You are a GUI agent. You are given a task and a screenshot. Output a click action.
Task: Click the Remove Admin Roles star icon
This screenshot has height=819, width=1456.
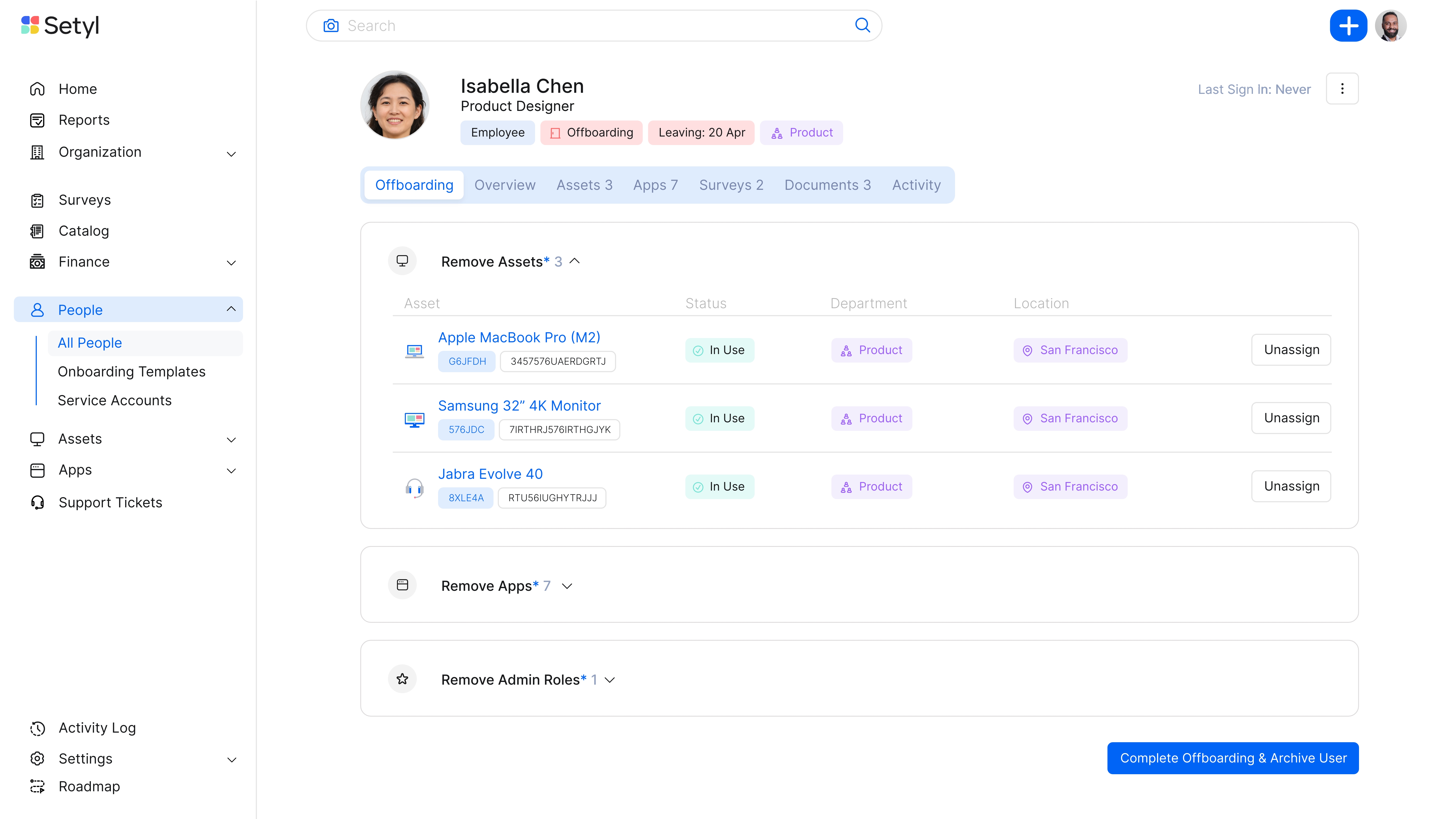(x=402, y=679)
